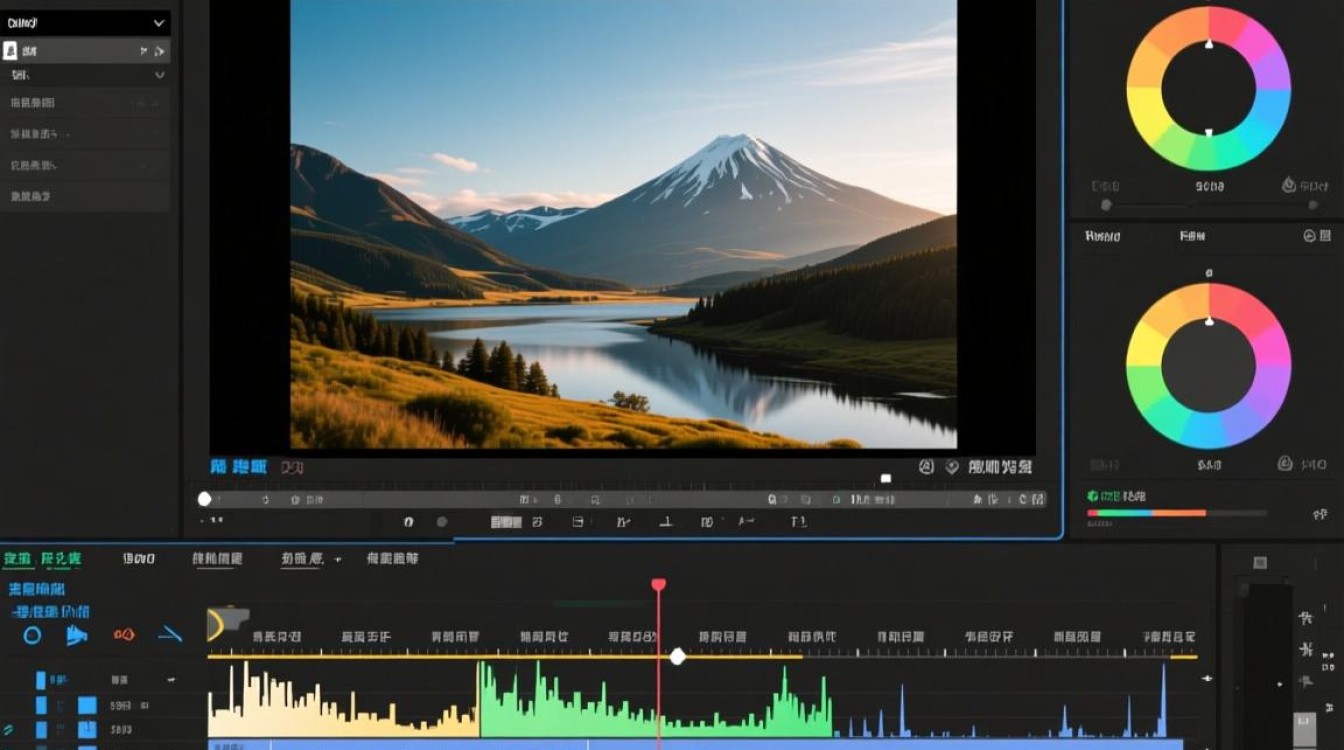Toggle the third track's large blue square
The image size is (1344, 750).
click(x=87, y=731)
